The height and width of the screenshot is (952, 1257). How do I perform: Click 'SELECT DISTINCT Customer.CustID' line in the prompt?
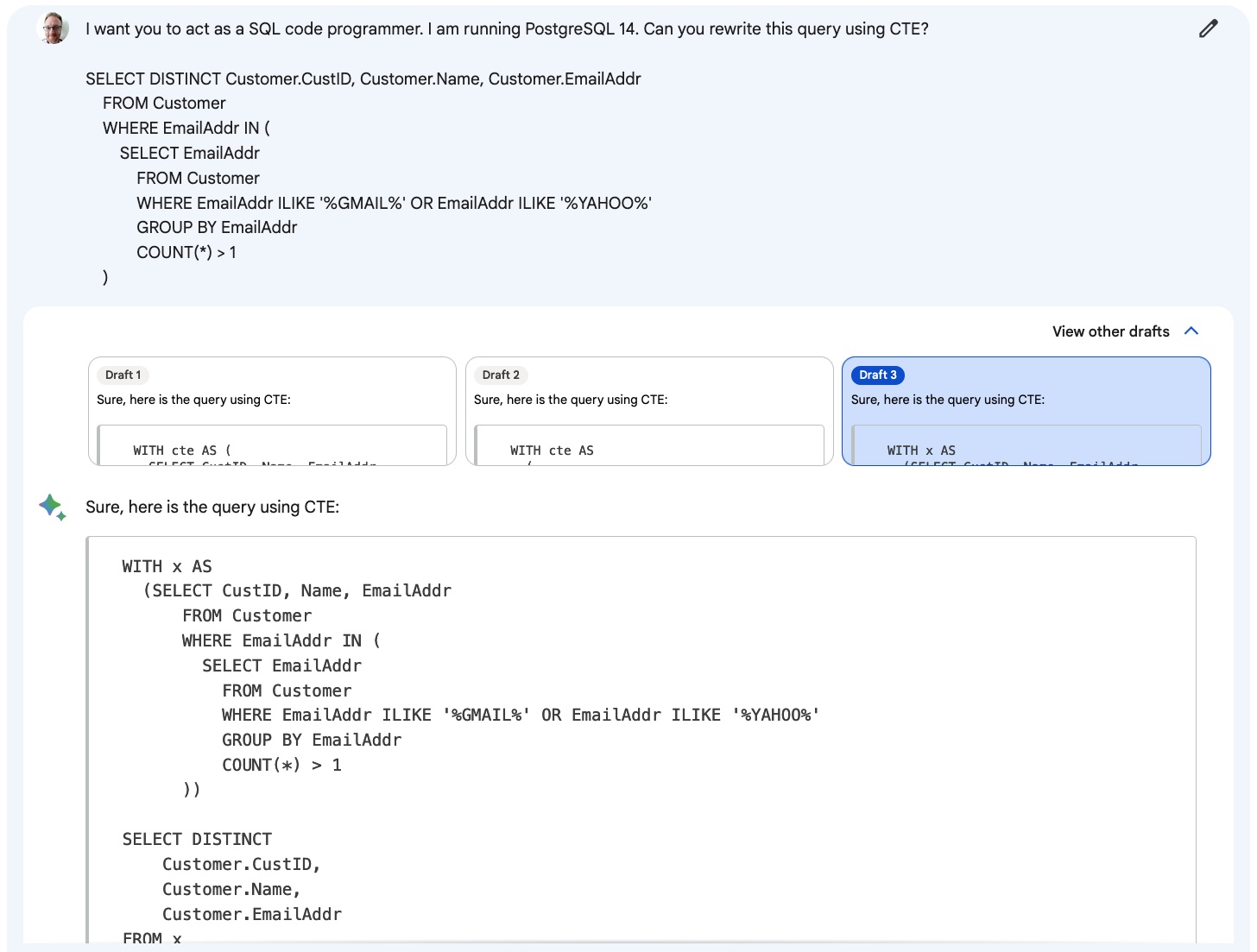coord(363,79)
